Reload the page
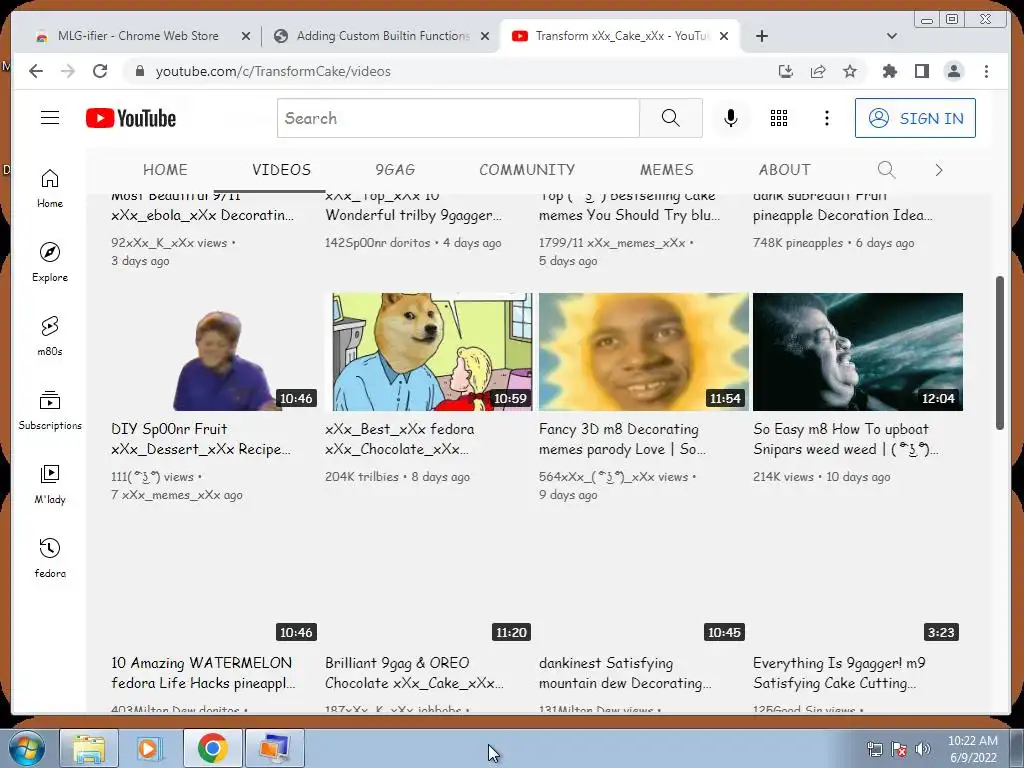Screen dimensions: 1024x768 coord(100,71)
